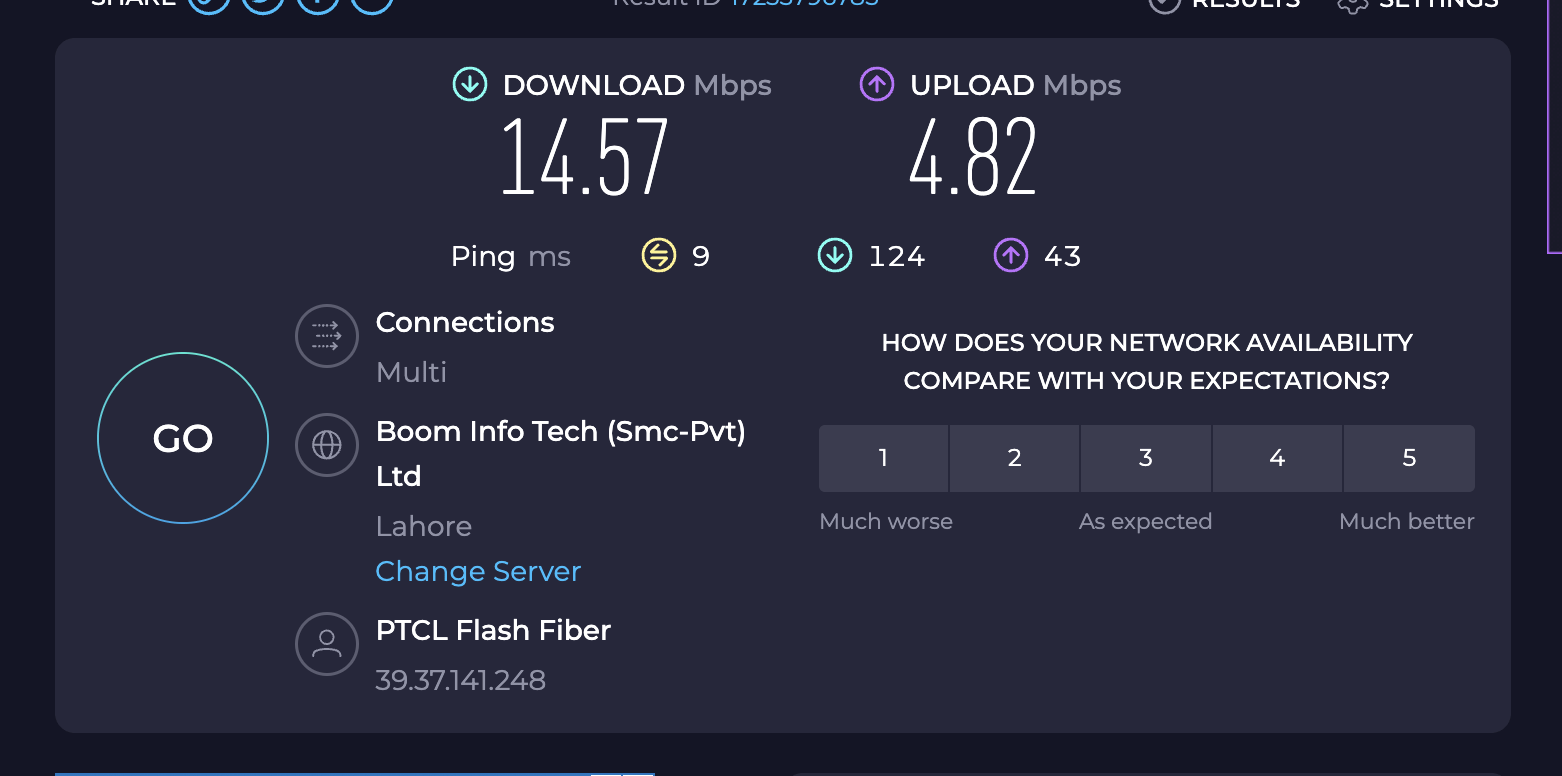The image size is (1562, 776).
Task: Rate network availability as 1
Action: 883,458
